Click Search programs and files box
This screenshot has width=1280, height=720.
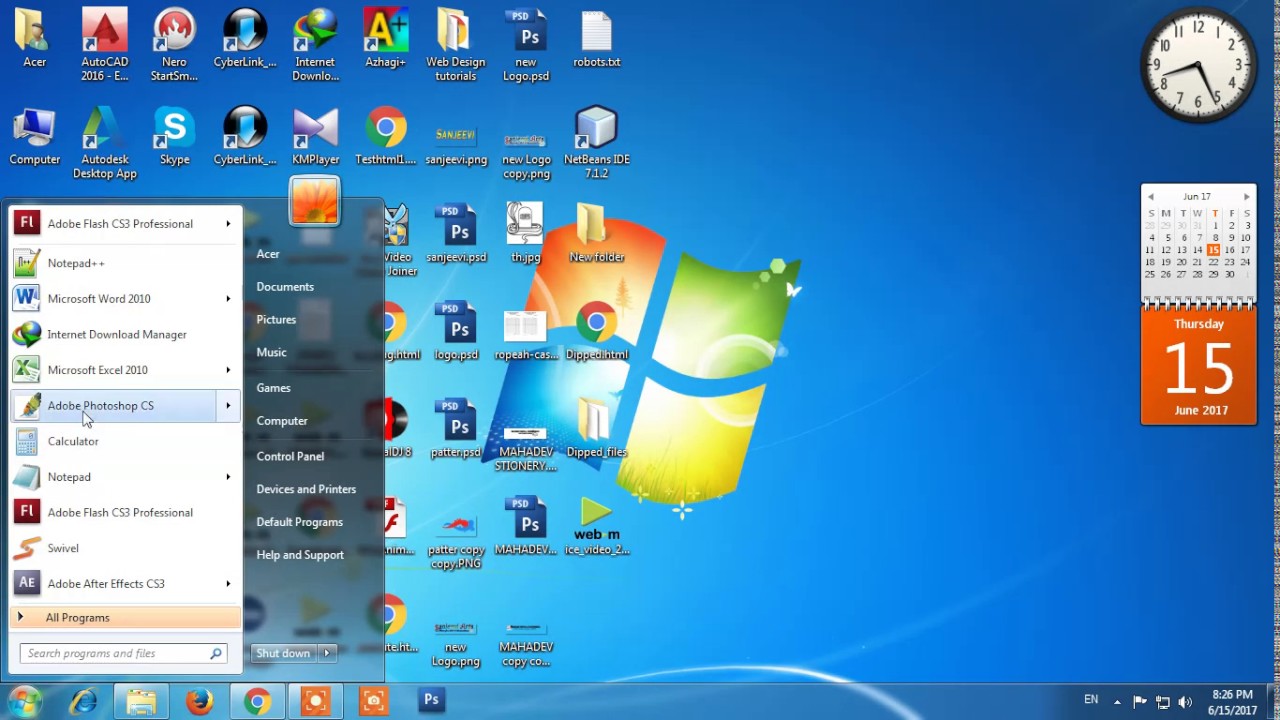click(124, 654)
